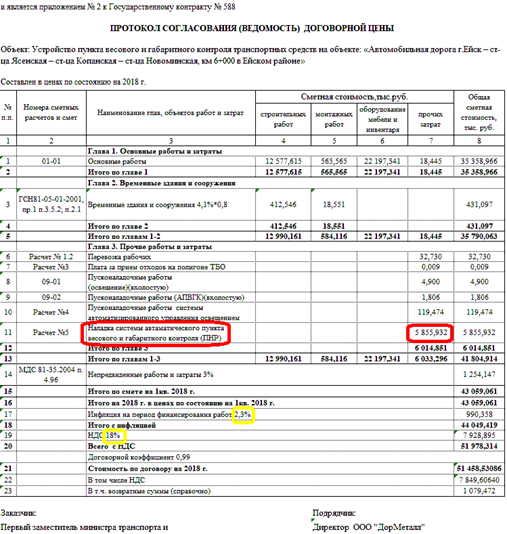Image resolution: width=507 pixels, height=534 pixels.
Task: Click the value '51 978,314'
Action: click(x=479, y=446)
